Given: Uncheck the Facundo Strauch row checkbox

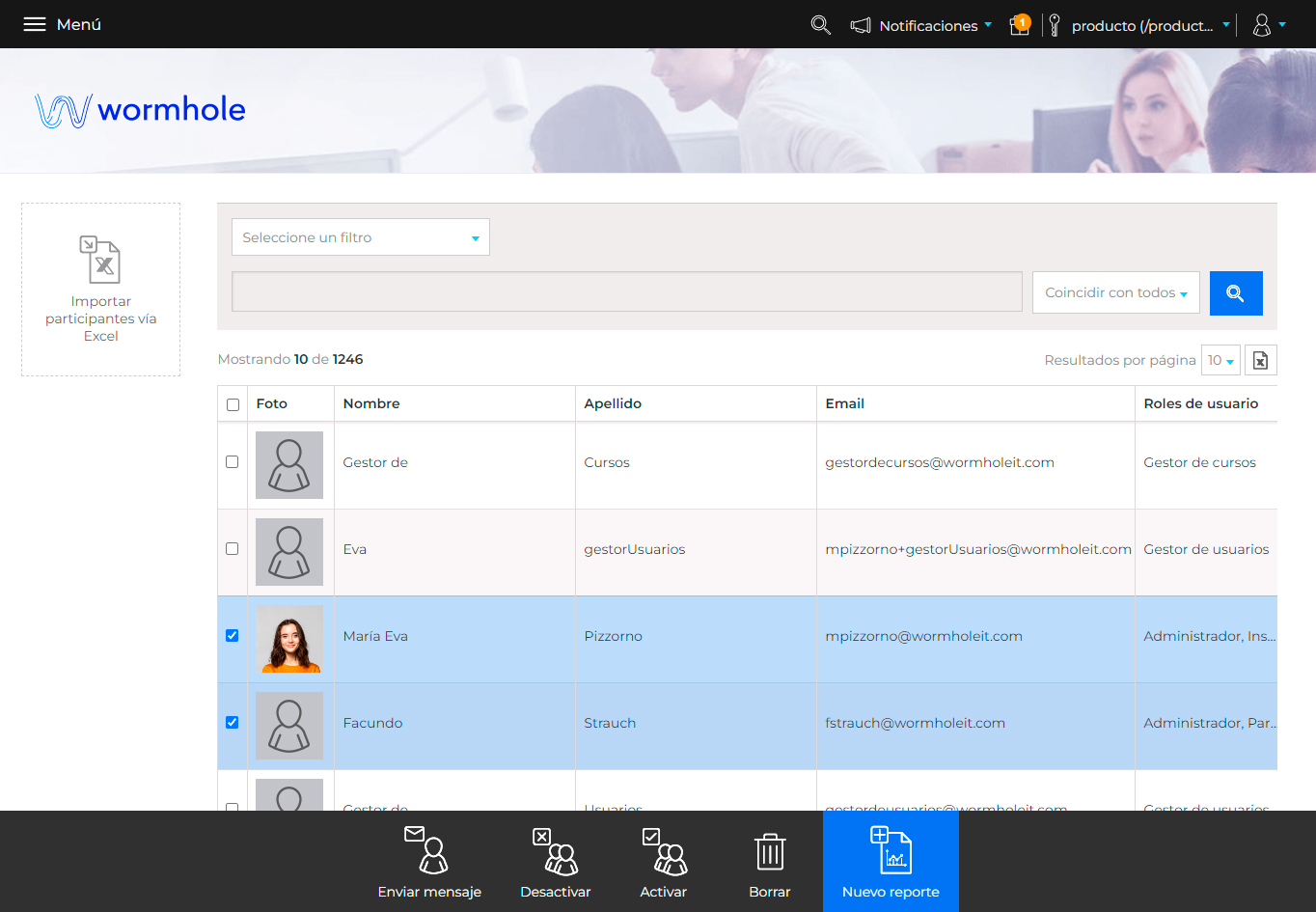Looking at the screenshot, I should 232,722.
